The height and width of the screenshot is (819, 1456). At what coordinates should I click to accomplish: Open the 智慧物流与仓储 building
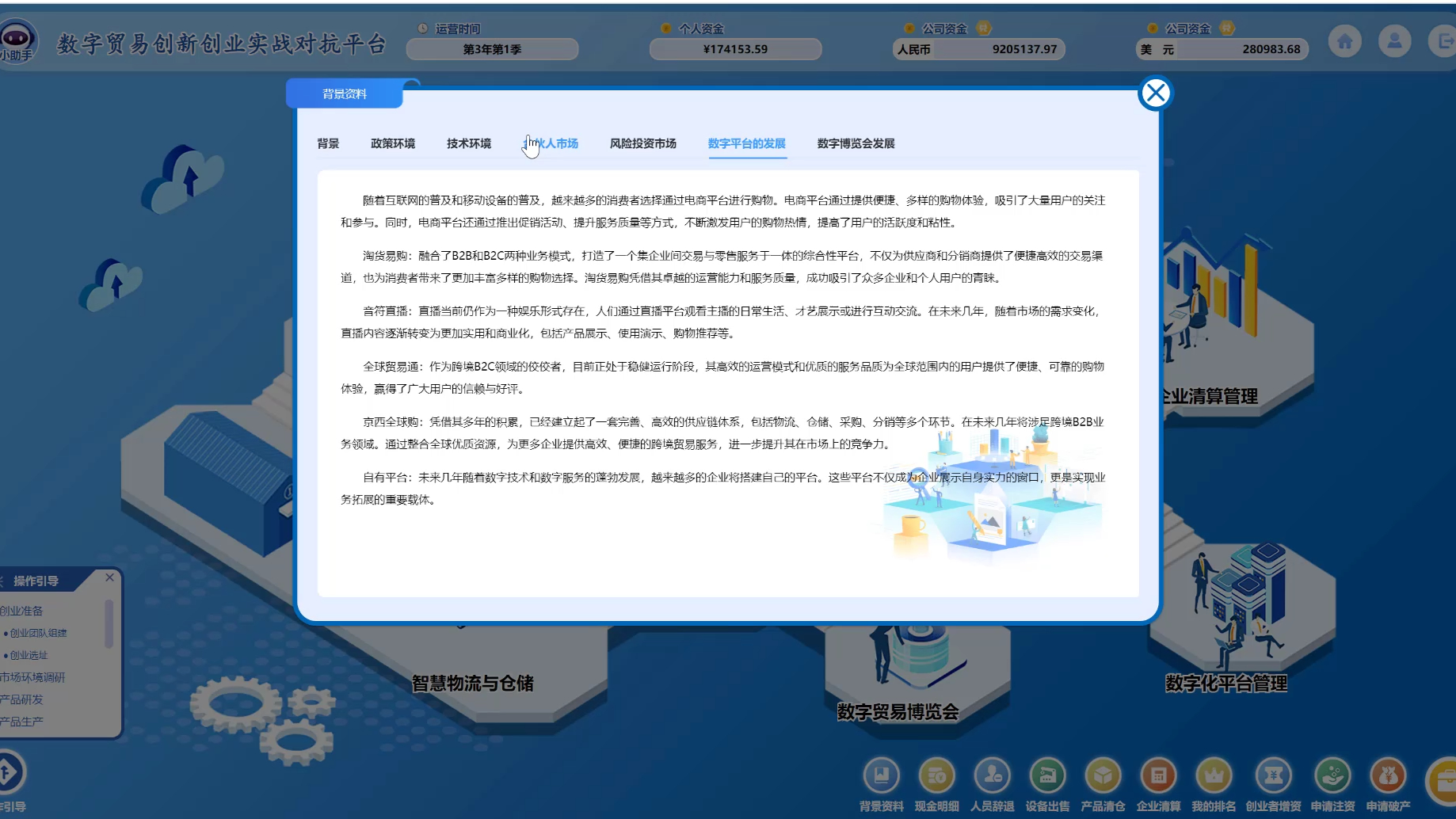tap(472, 683)
